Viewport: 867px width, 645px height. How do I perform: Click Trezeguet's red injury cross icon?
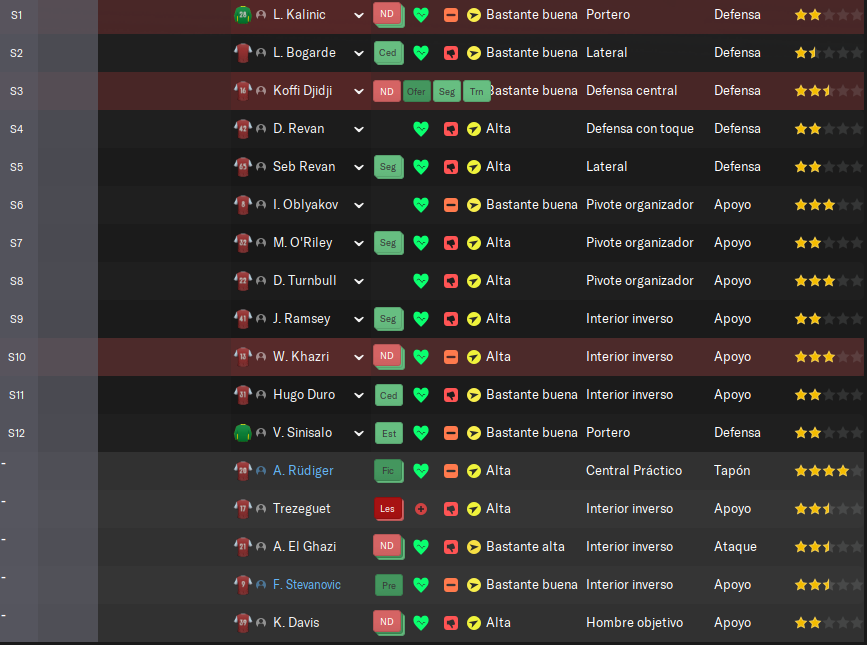(x=421, y=509)
